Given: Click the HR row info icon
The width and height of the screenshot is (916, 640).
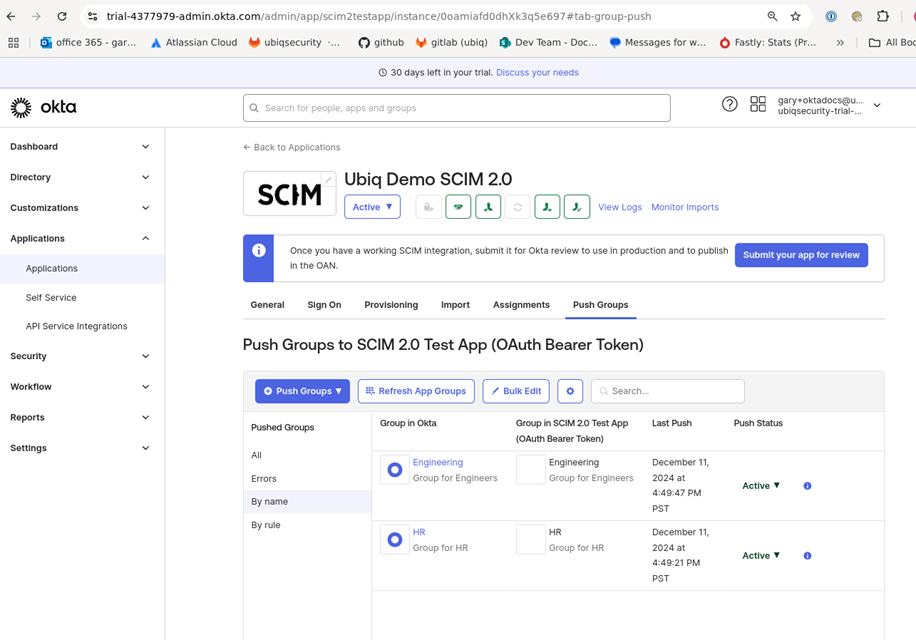Looking at the screenshot, I should [x=807, y=556].
